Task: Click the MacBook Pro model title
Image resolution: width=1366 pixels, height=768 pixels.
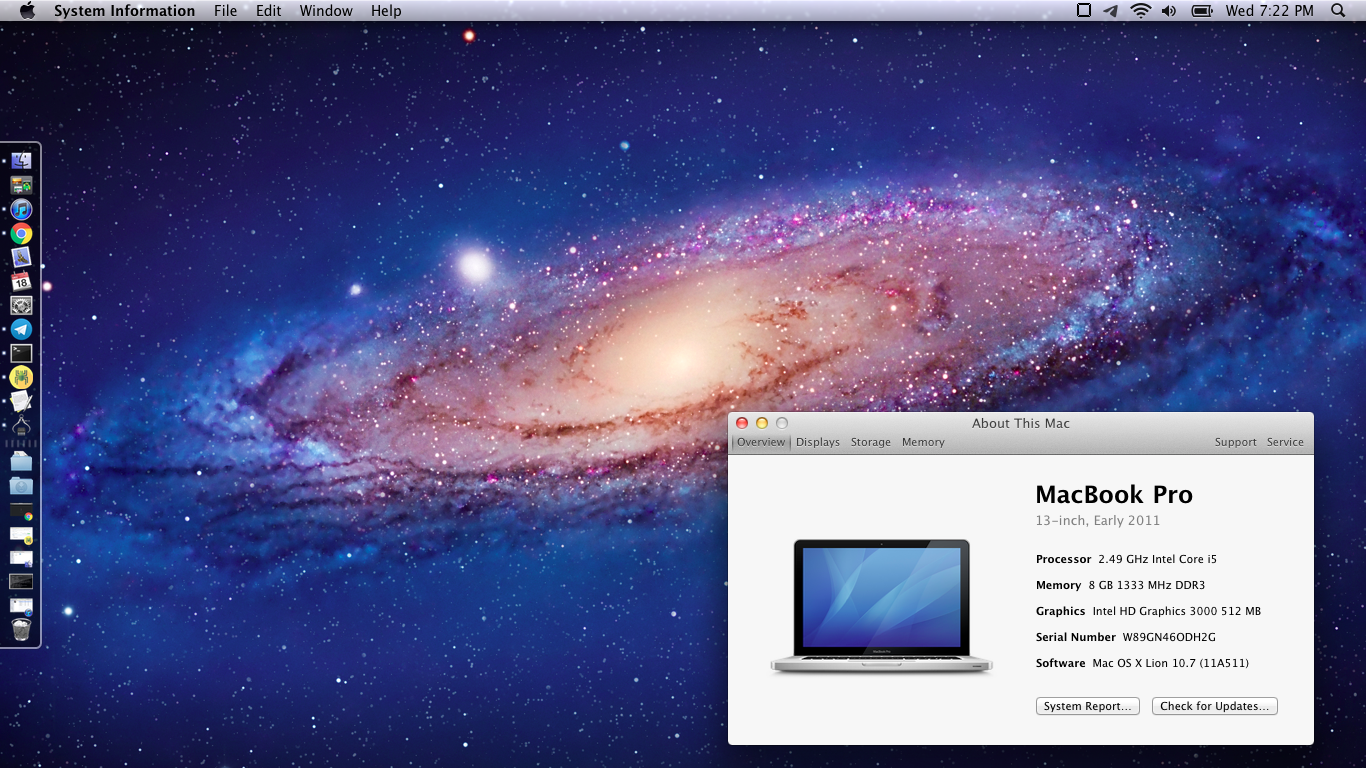Action: [x=1114, y=495]
